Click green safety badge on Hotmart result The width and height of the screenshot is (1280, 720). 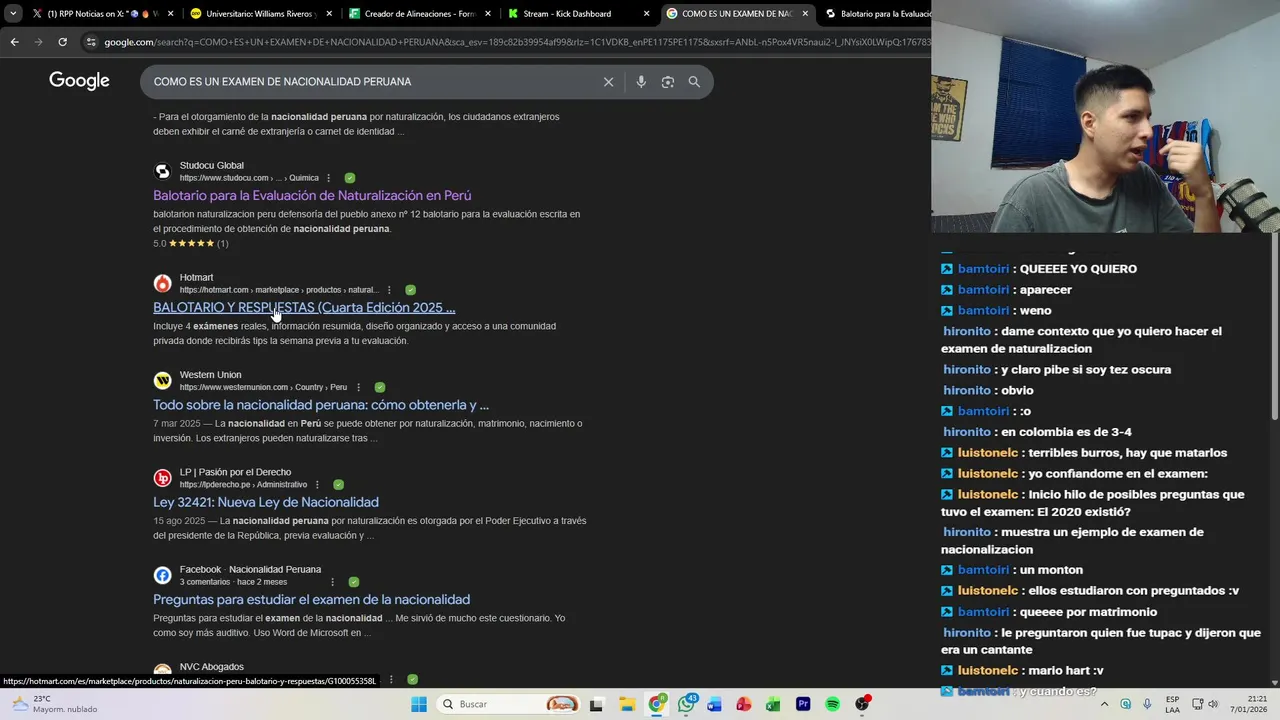[x=410, y=290]
